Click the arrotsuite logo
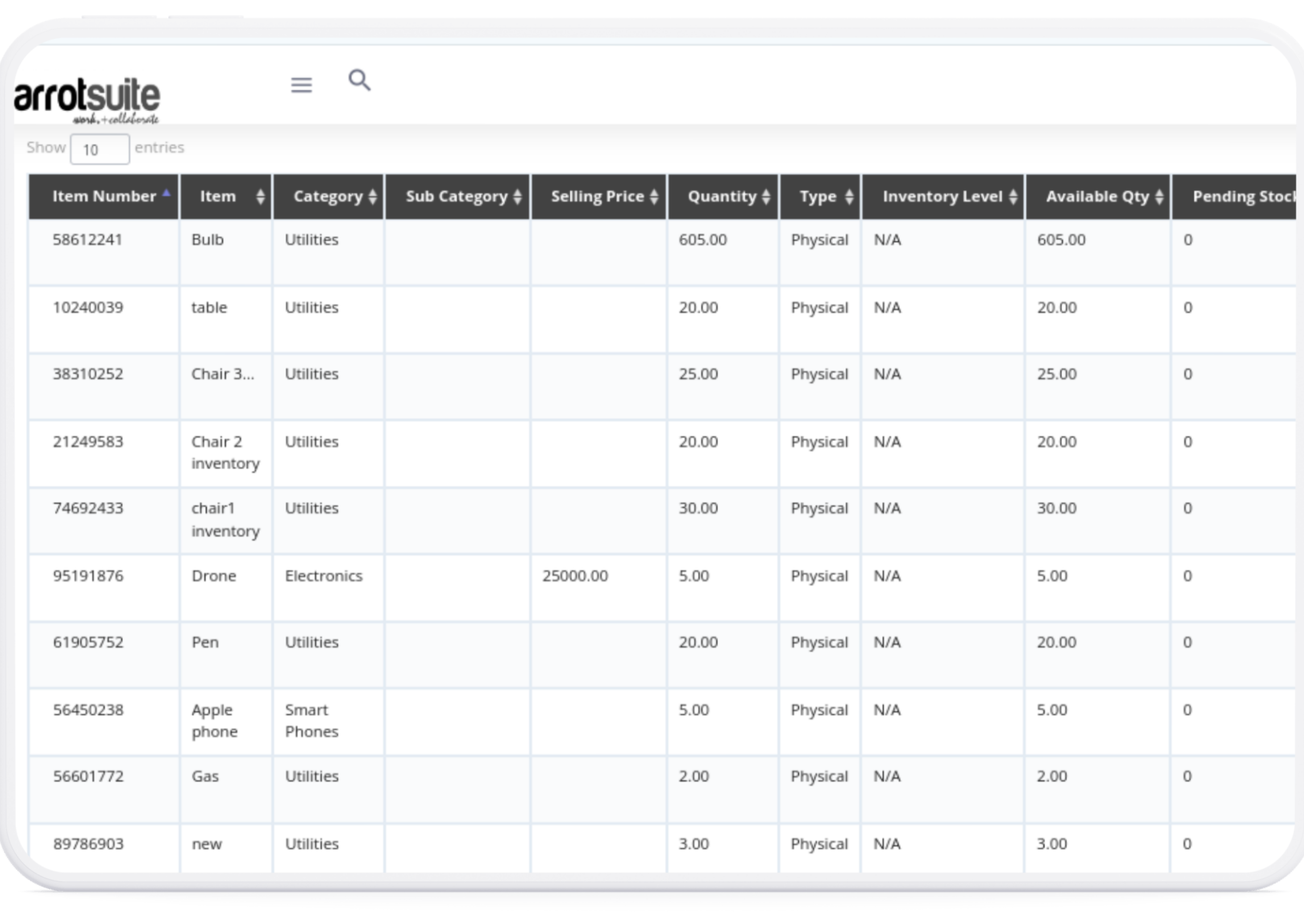 pos(87,99)
